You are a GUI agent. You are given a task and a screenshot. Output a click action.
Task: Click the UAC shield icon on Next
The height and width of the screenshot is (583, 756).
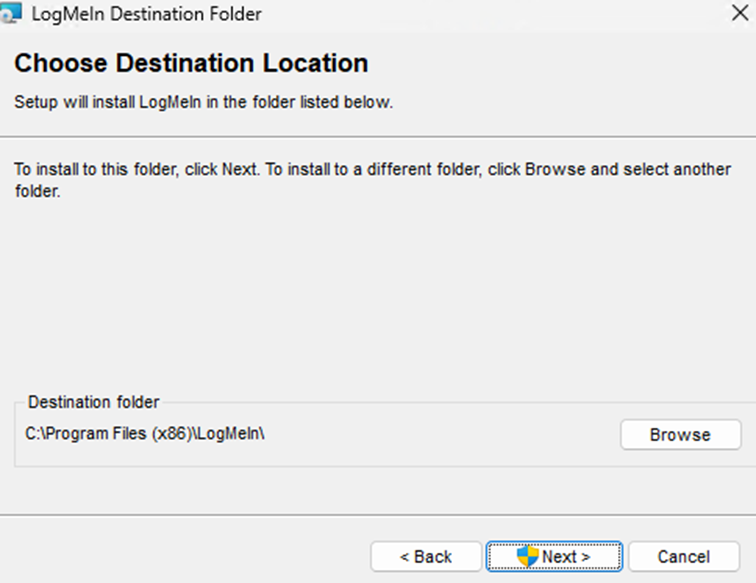pos(528,556)
